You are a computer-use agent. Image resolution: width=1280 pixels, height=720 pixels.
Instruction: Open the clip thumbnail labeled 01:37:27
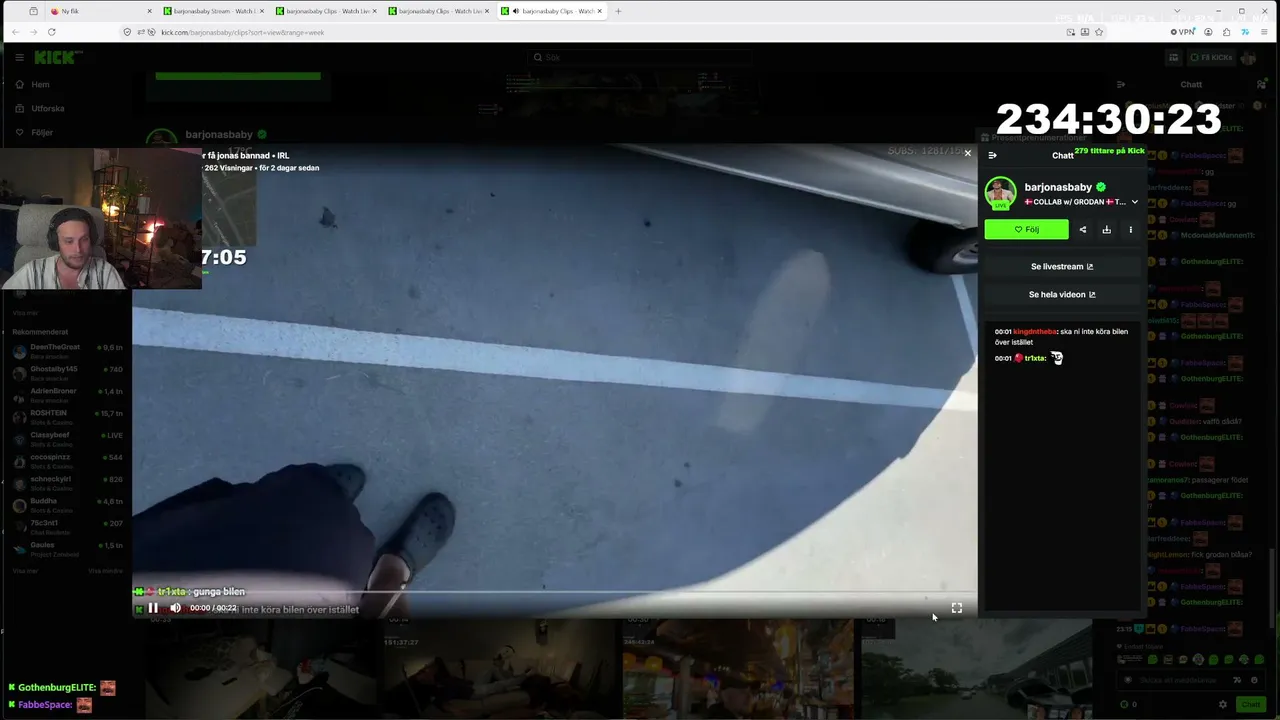click(498, 669)
